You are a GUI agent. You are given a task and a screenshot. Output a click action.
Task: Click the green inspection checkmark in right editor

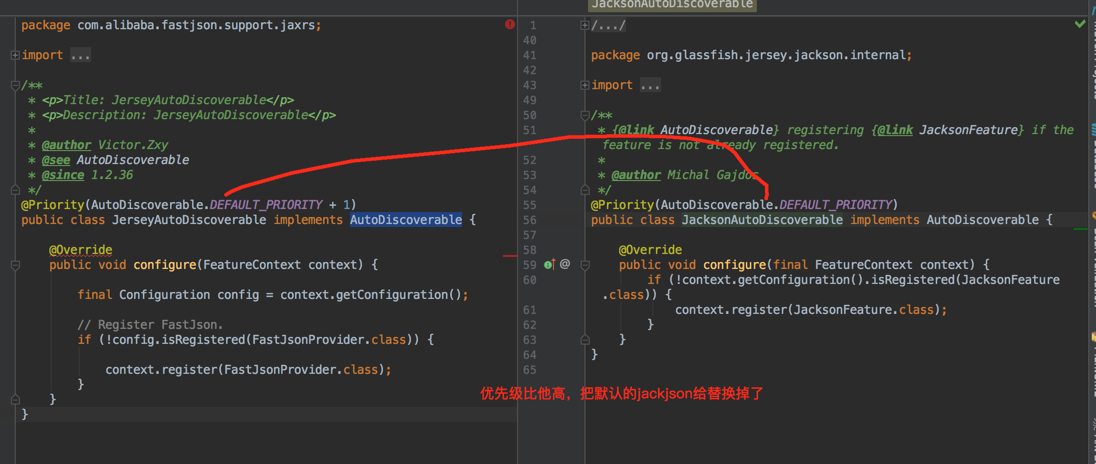point(1081,24)
